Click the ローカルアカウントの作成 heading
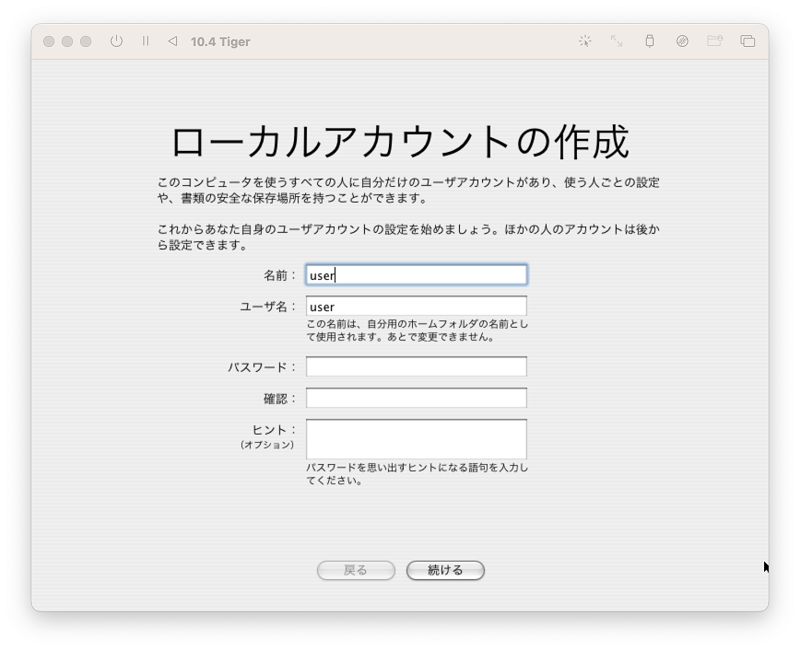 [400, 141]
